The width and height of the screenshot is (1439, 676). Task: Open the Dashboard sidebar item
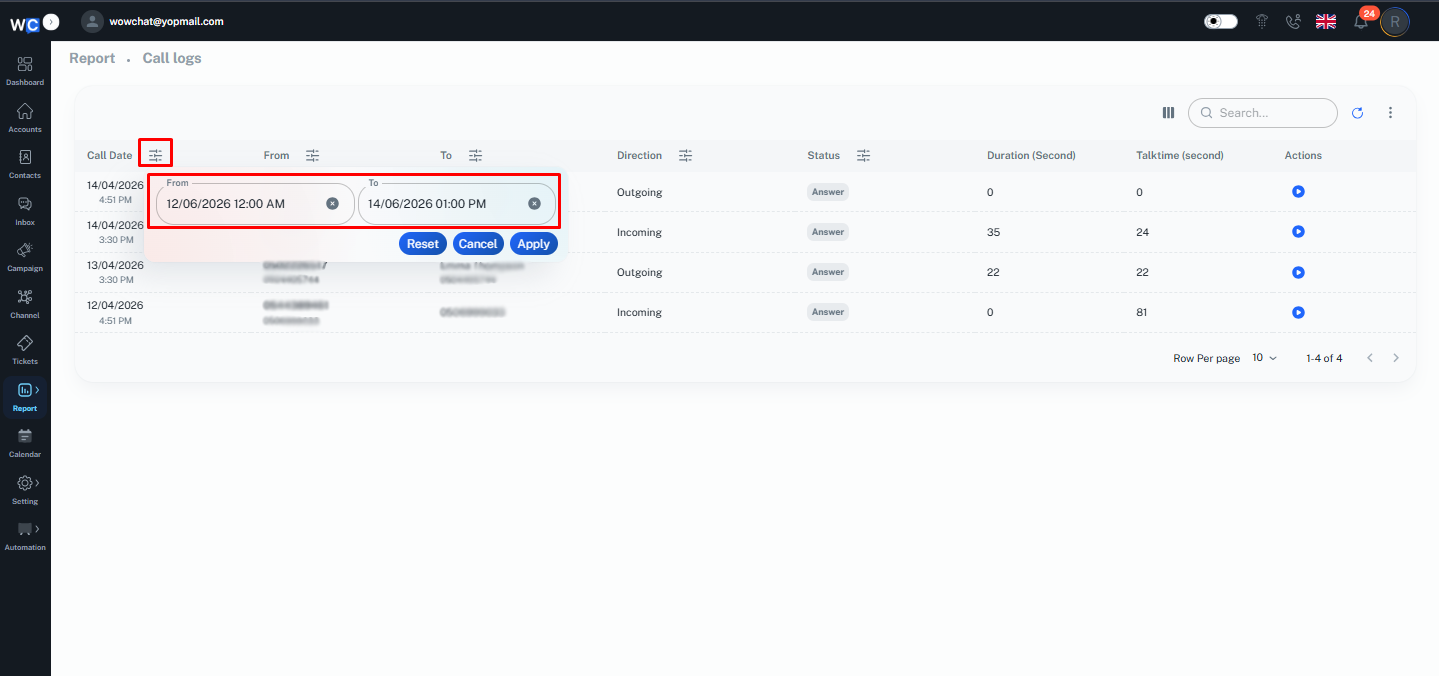click(25, 71)
